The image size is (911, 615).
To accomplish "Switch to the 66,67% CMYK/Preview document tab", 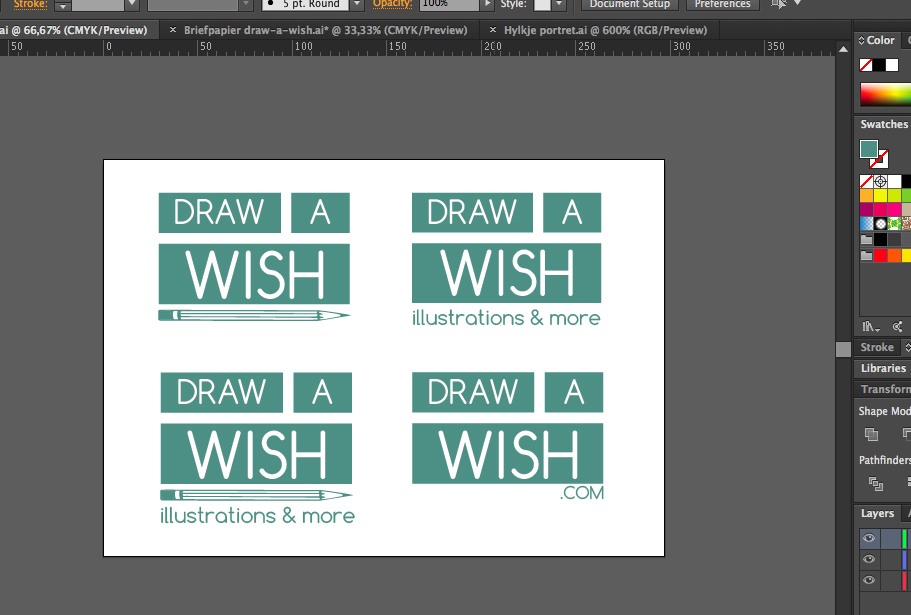I will click(78, 30).
